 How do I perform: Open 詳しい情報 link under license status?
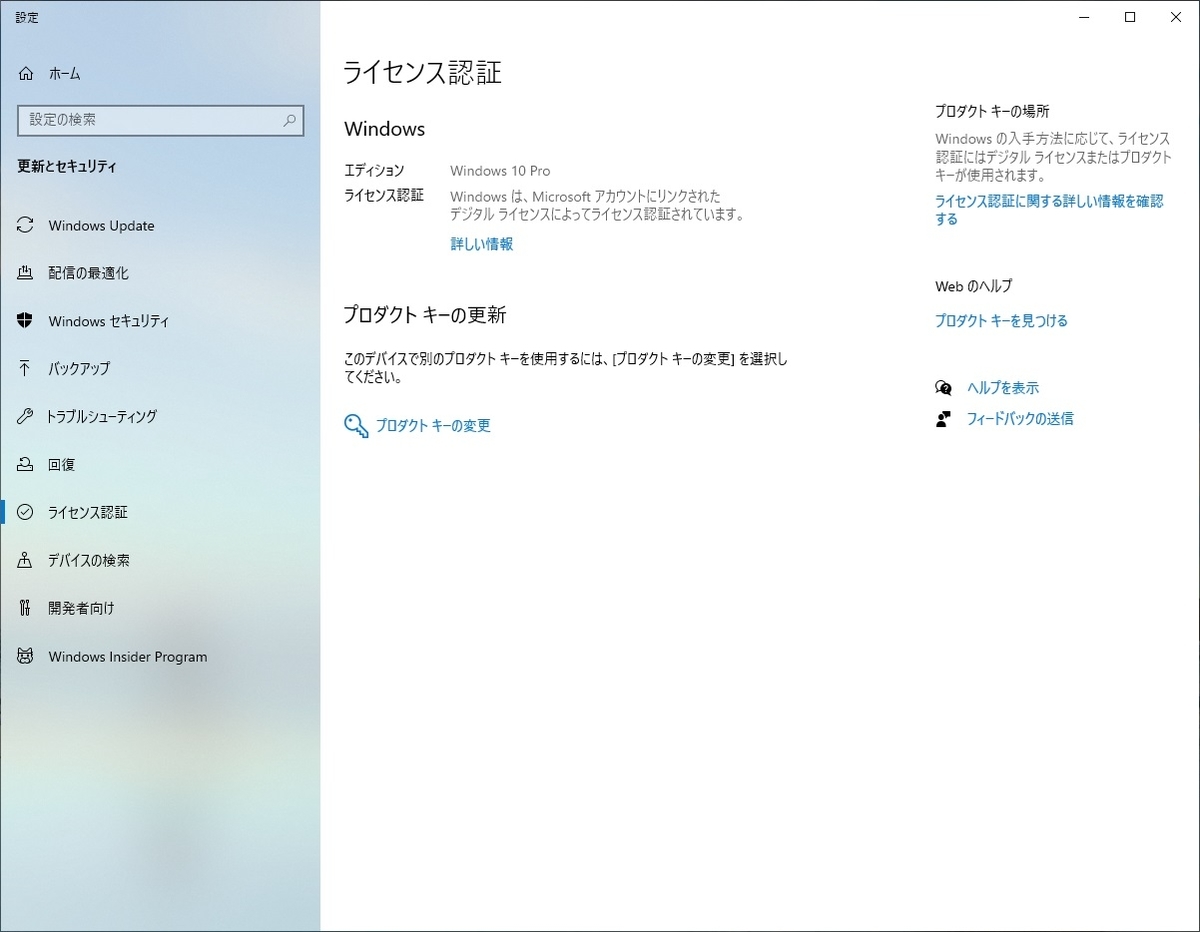pos(481,244)
